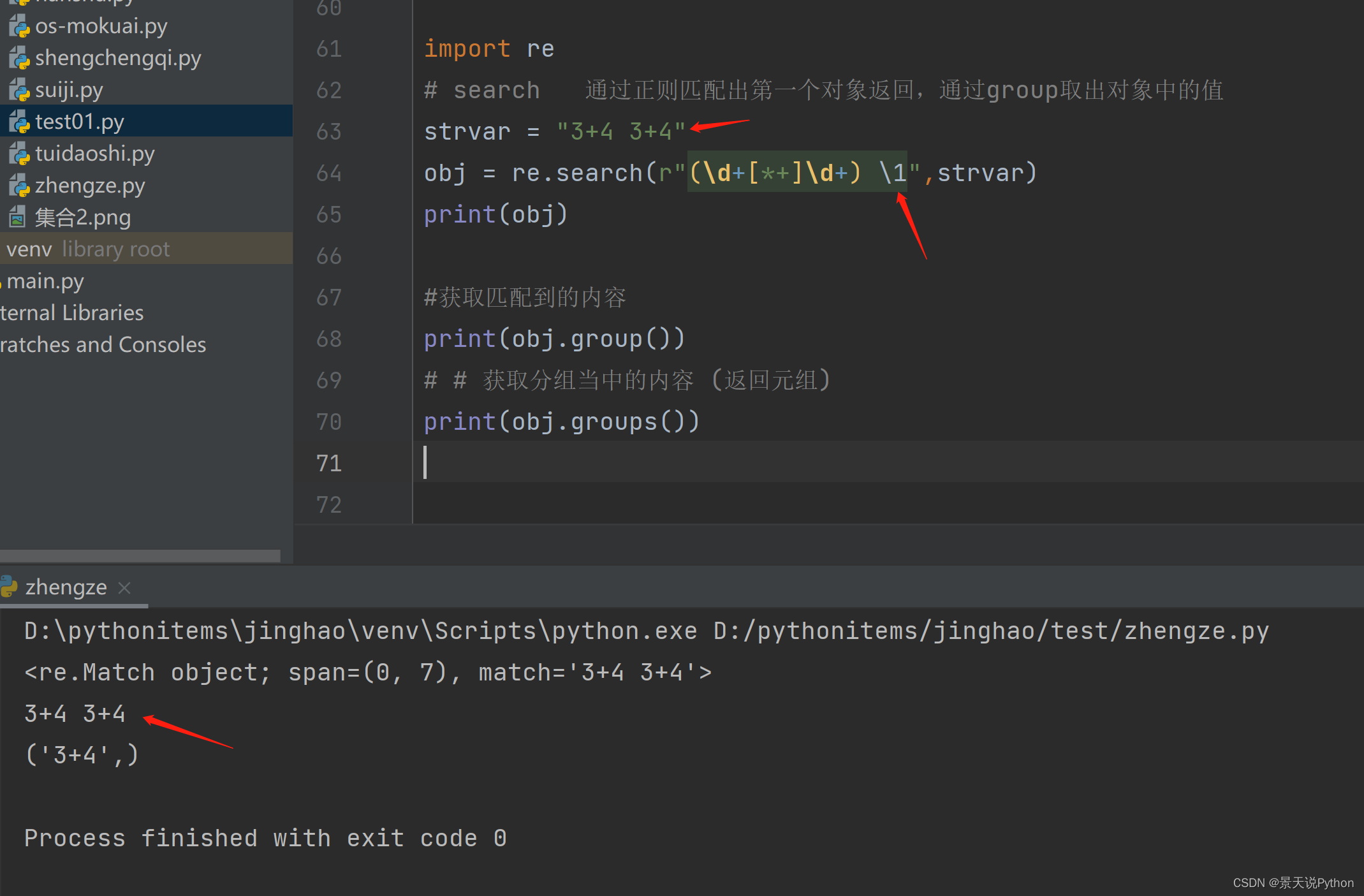Click the 'Process finished with exit code 0' line

pyautogui.click(x=265, y=838)
